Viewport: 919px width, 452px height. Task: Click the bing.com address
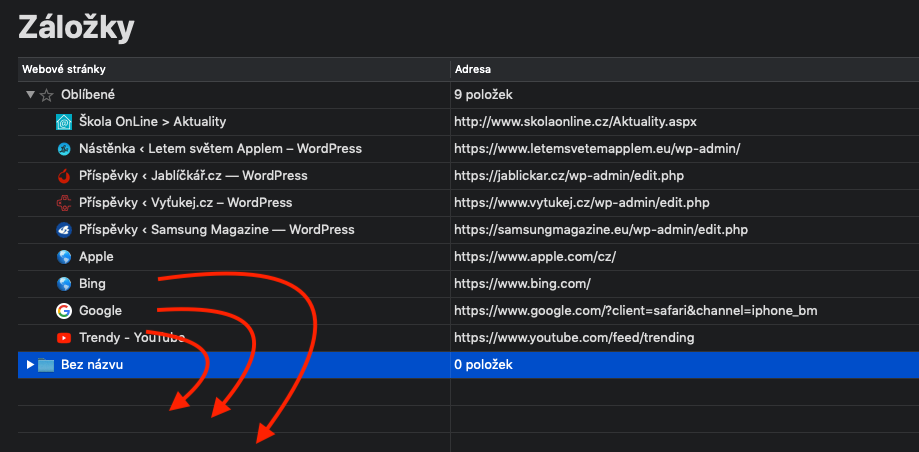tap(522, 284)
